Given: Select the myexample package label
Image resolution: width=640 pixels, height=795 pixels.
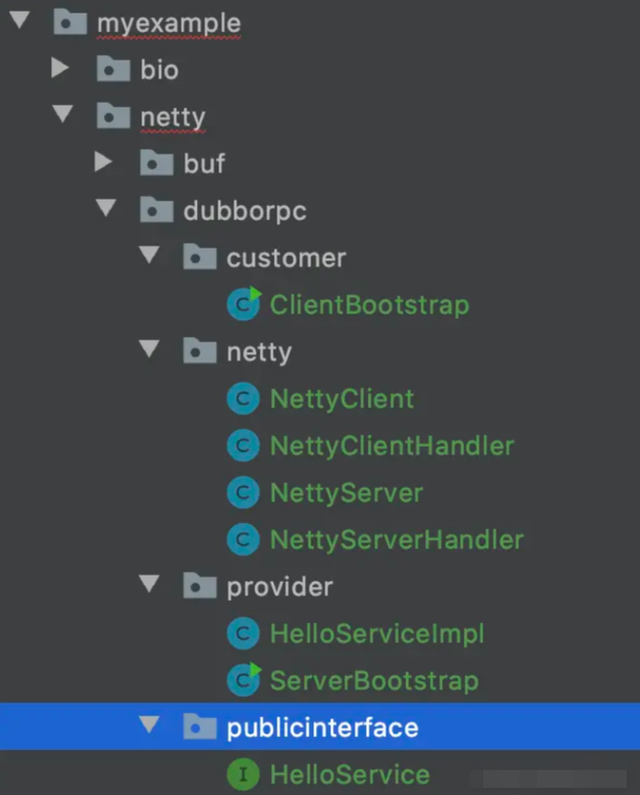Looking at the screenshot, I should [x=169, y=23].
